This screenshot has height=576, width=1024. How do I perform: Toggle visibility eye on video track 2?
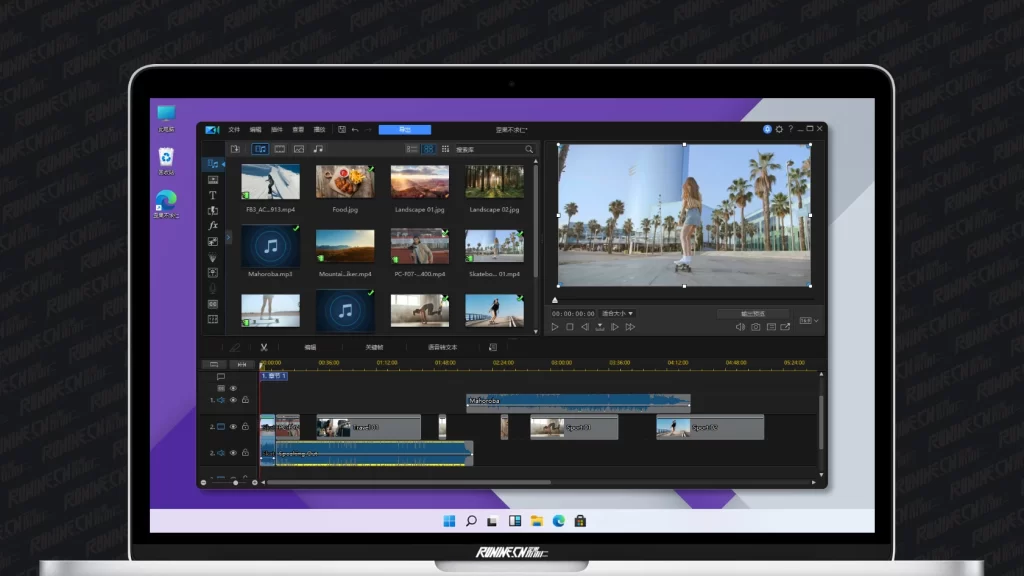coord(233,426)
